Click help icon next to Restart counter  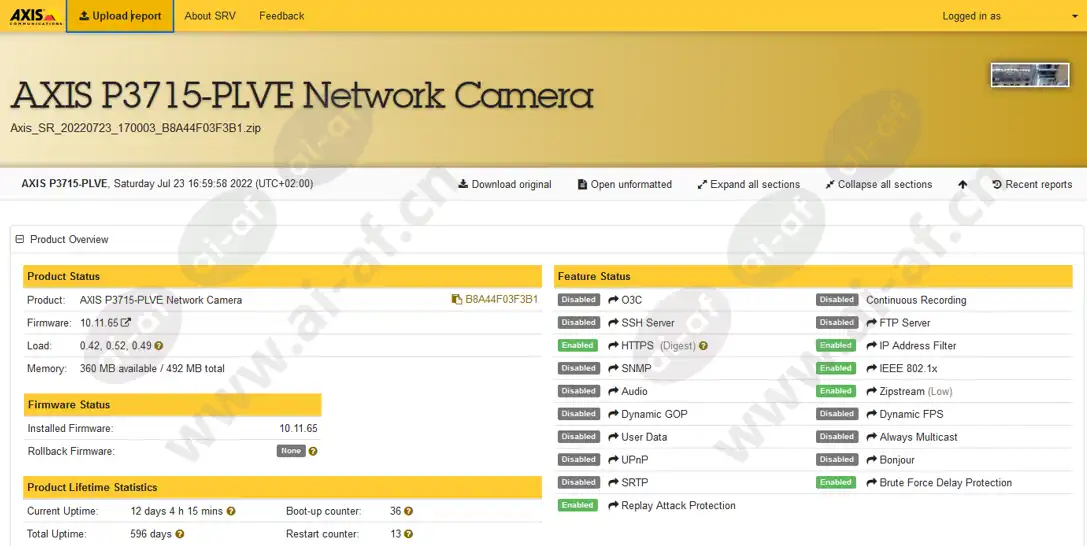point(408,534)
